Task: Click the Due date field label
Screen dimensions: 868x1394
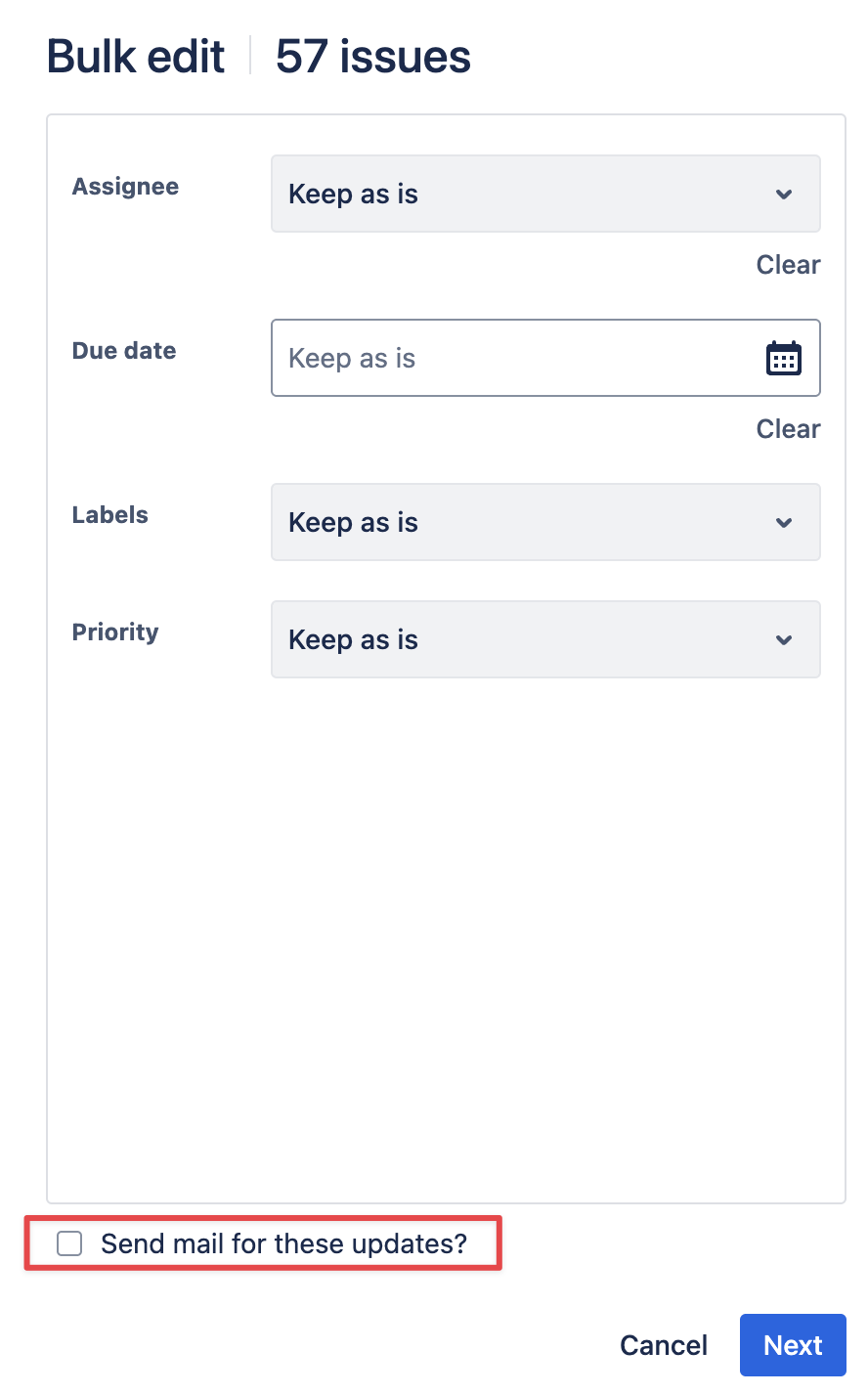Action: point(124,351)
